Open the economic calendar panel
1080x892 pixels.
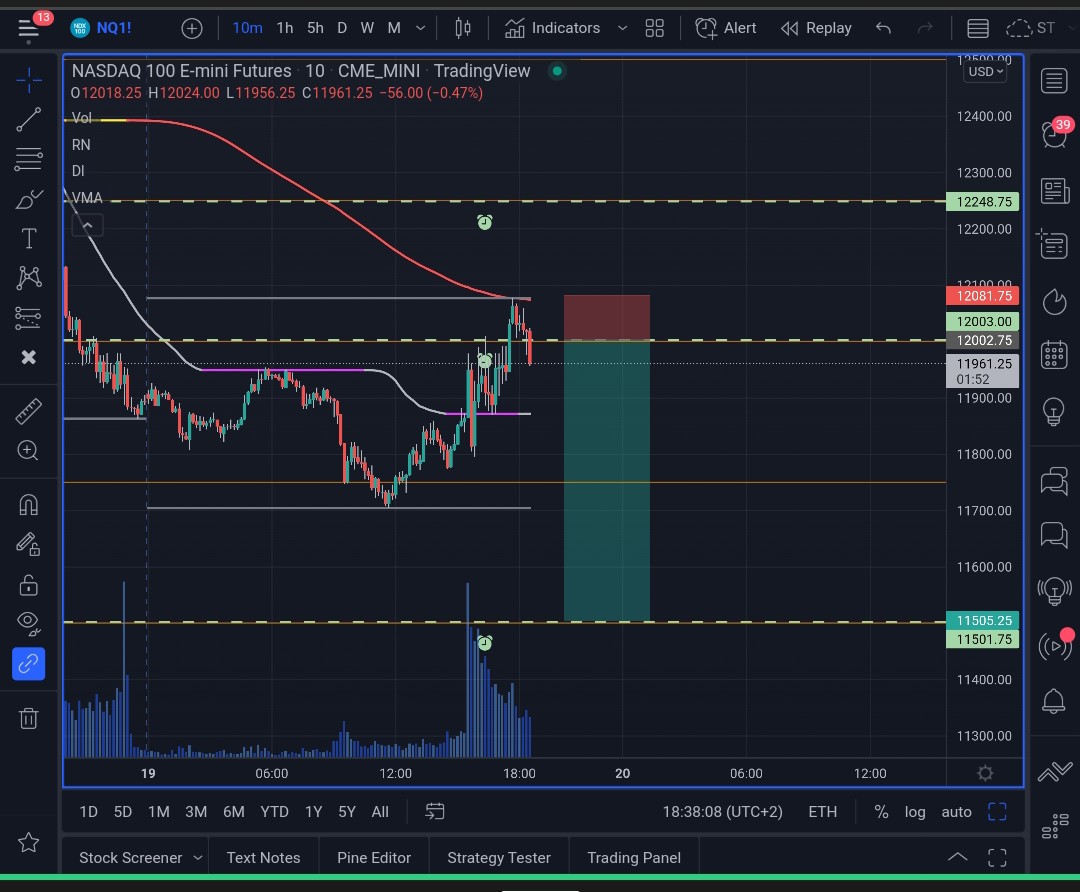[x=1054, y=355]
